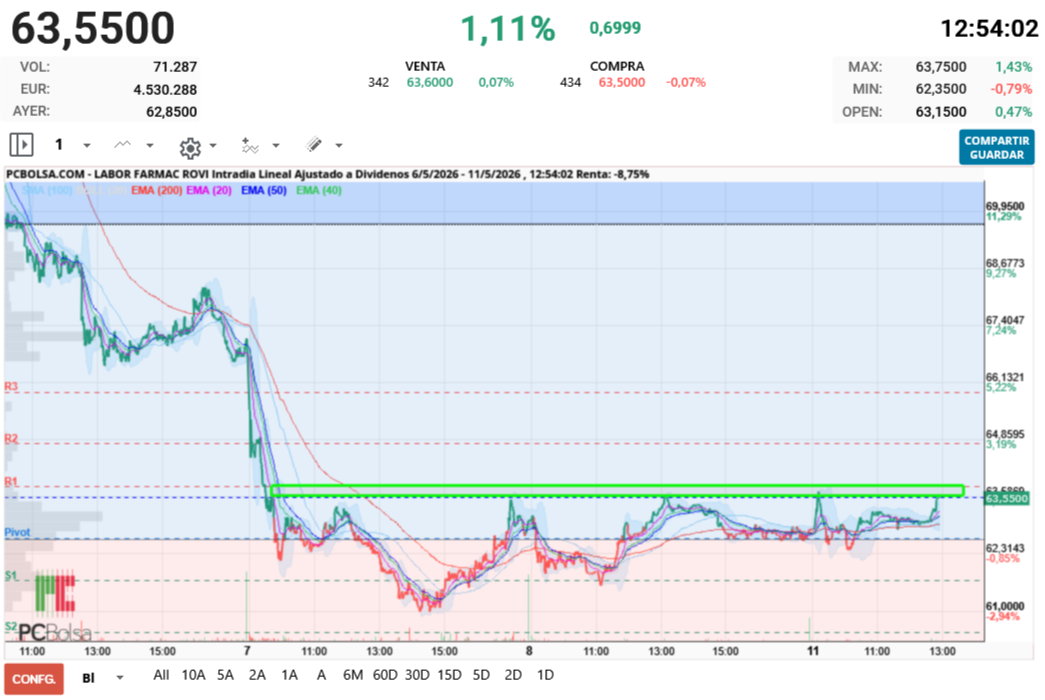Click the OPEN value 63,1500
The width and height of the screenshot is (1045, 700).
941,111
